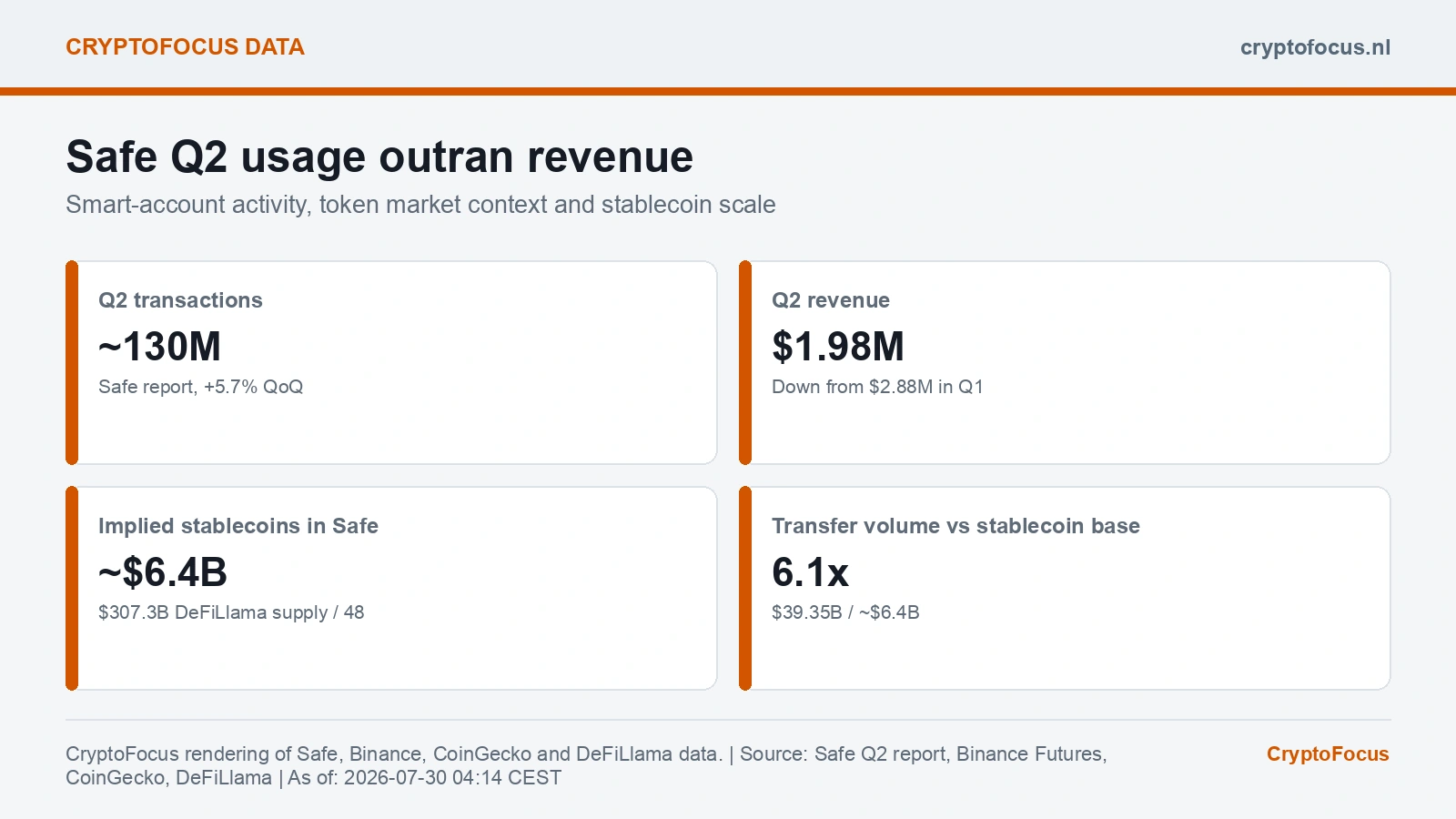Click 'Transfer volume vs stablecoin base' label
This screenshot has height=819, width=1456.
(955, 526)
